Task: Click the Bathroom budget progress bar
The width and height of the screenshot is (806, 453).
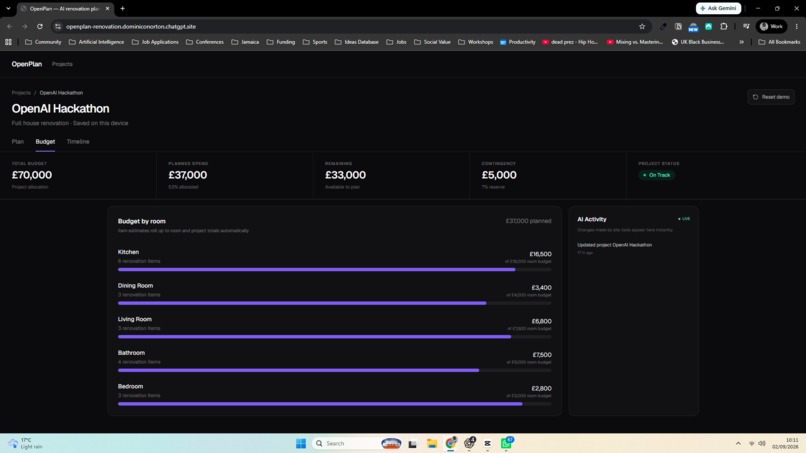Action: pyautogui.click(x=334, y=370)
